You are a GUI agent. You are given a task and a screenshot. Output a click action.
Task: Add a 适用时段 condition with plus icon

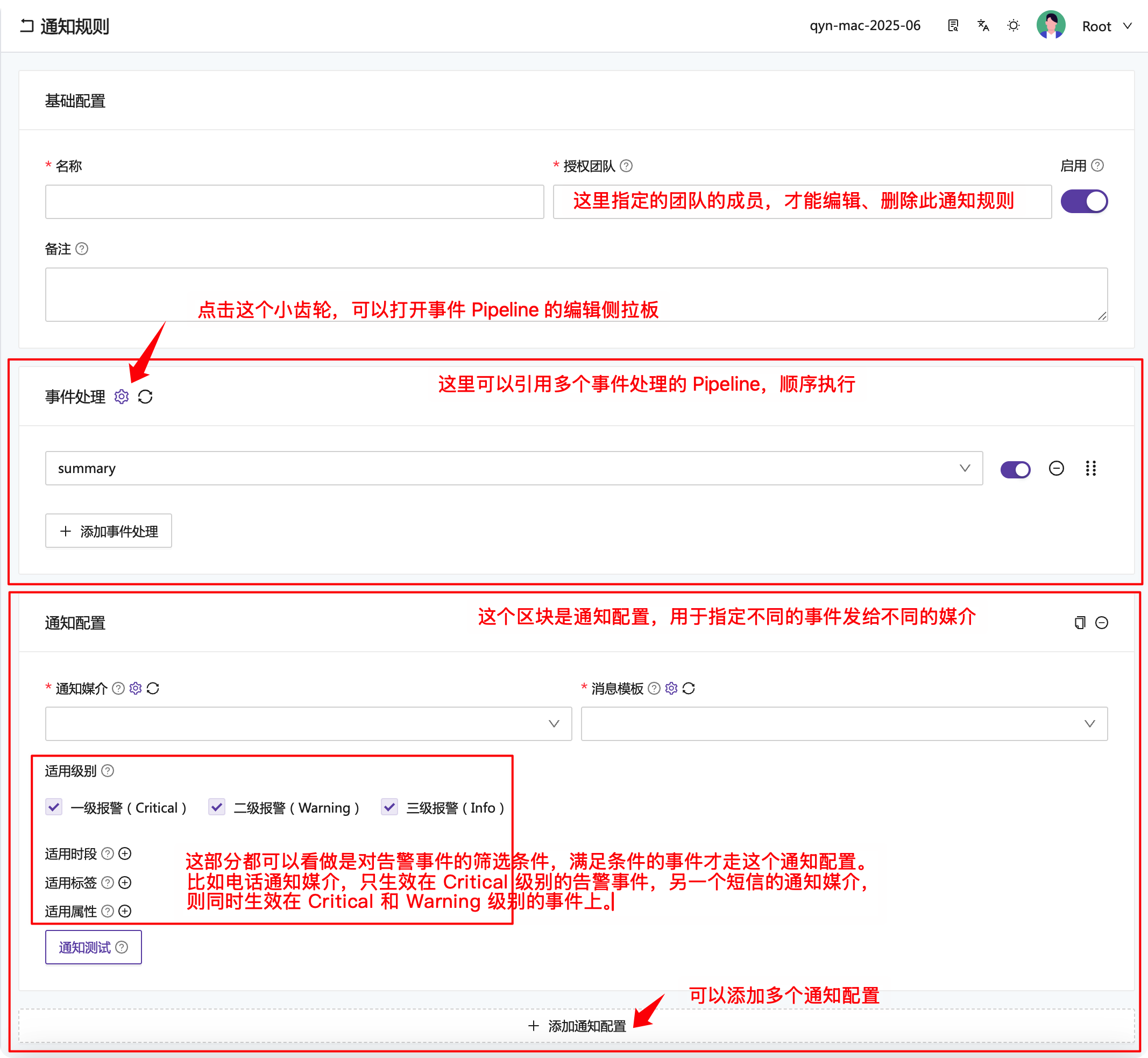pyautogui.click(x=125, y=854)
